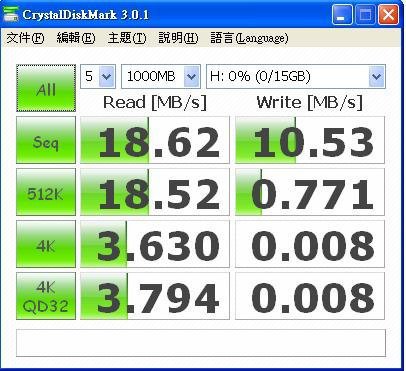
Task: Start the 4K random test
Action: 46,244
